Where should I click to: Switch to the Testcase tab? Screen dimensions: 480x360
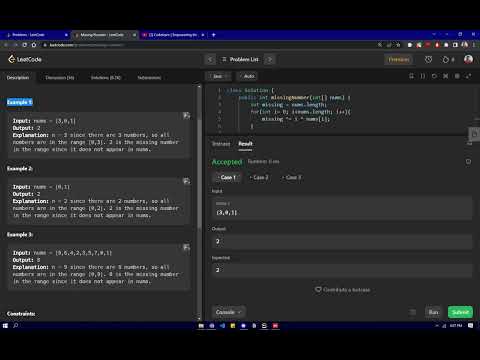pos(221,144)
